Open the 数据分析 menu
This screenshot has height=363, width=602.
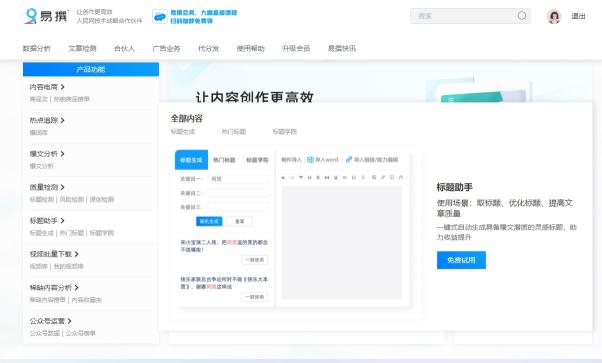[36, 48]
